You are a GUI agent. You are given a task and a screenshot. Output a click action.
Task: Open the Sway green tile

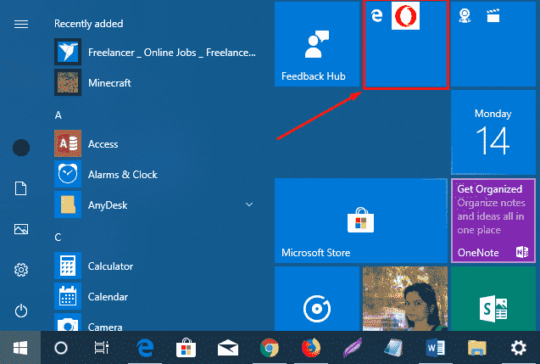pos(493,299)
